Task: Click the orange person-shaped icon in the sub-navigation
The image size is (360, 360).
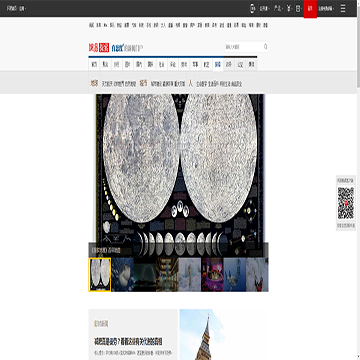Action: (191, 83)
